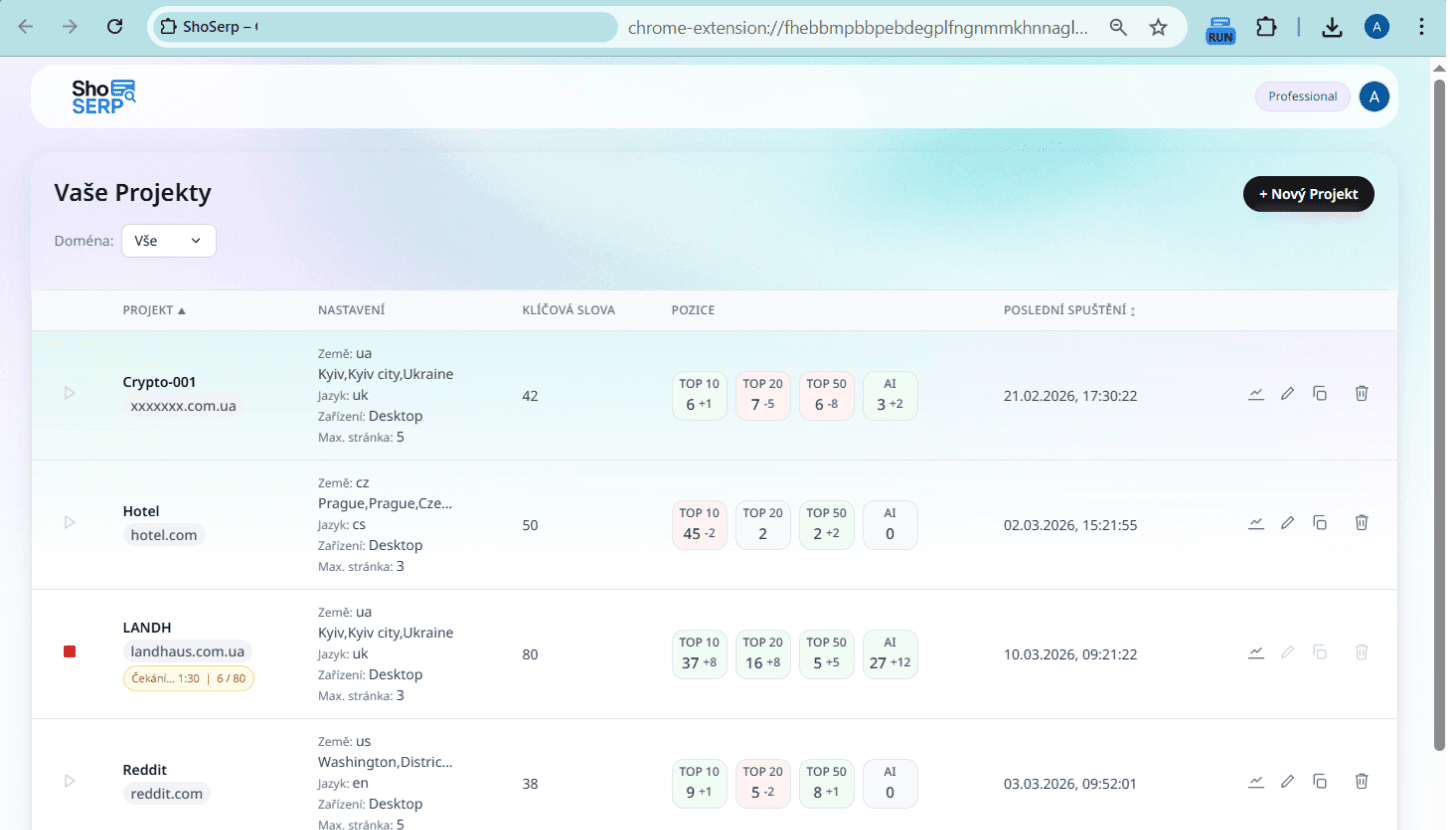The height and width of the screenshot is (830, 1450).
Task: Stop the running LANDH project
Action: click(70, 652)
